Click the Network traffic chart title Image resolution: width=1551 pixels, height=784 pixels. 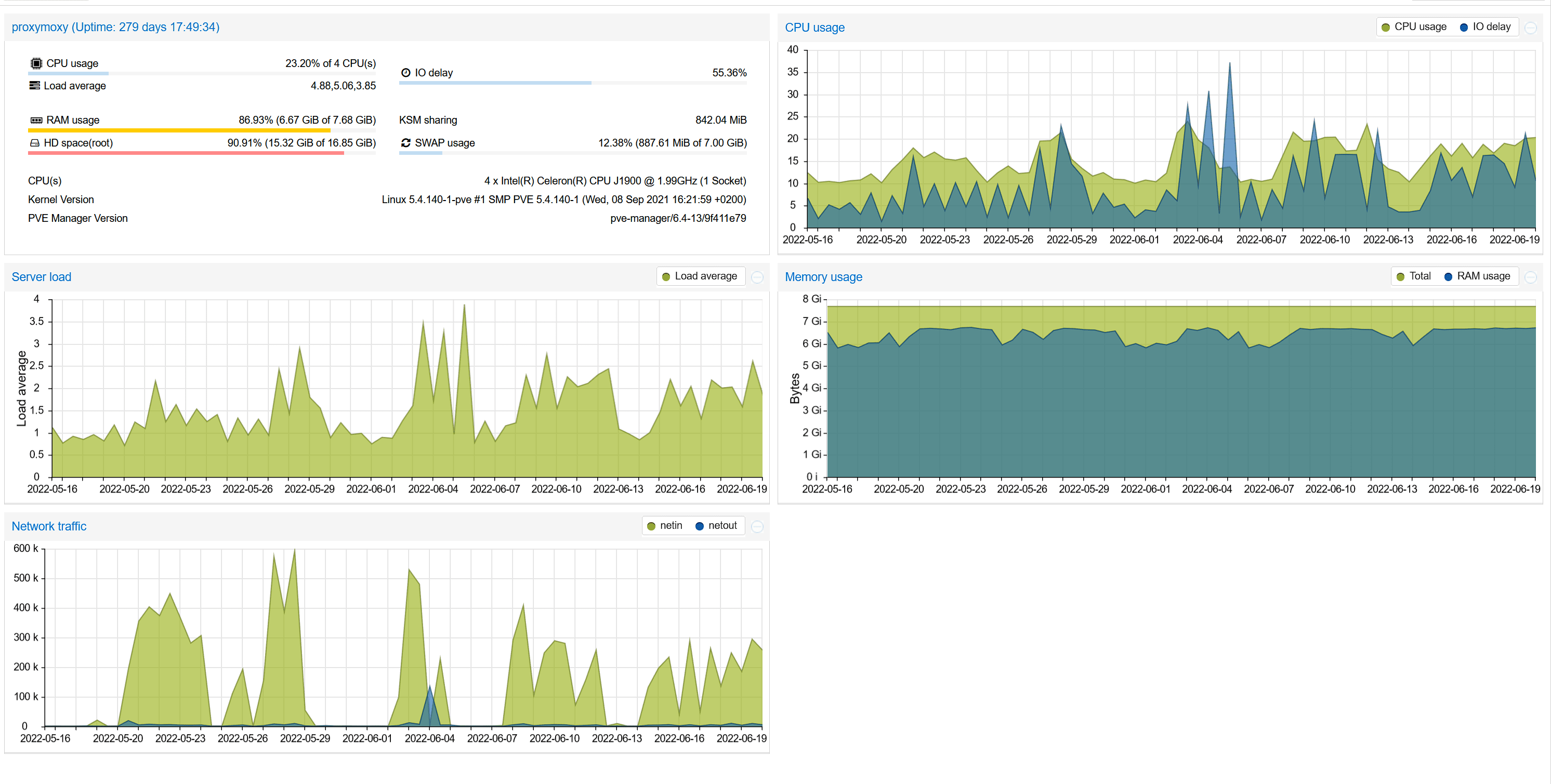(x=49, y=526)
